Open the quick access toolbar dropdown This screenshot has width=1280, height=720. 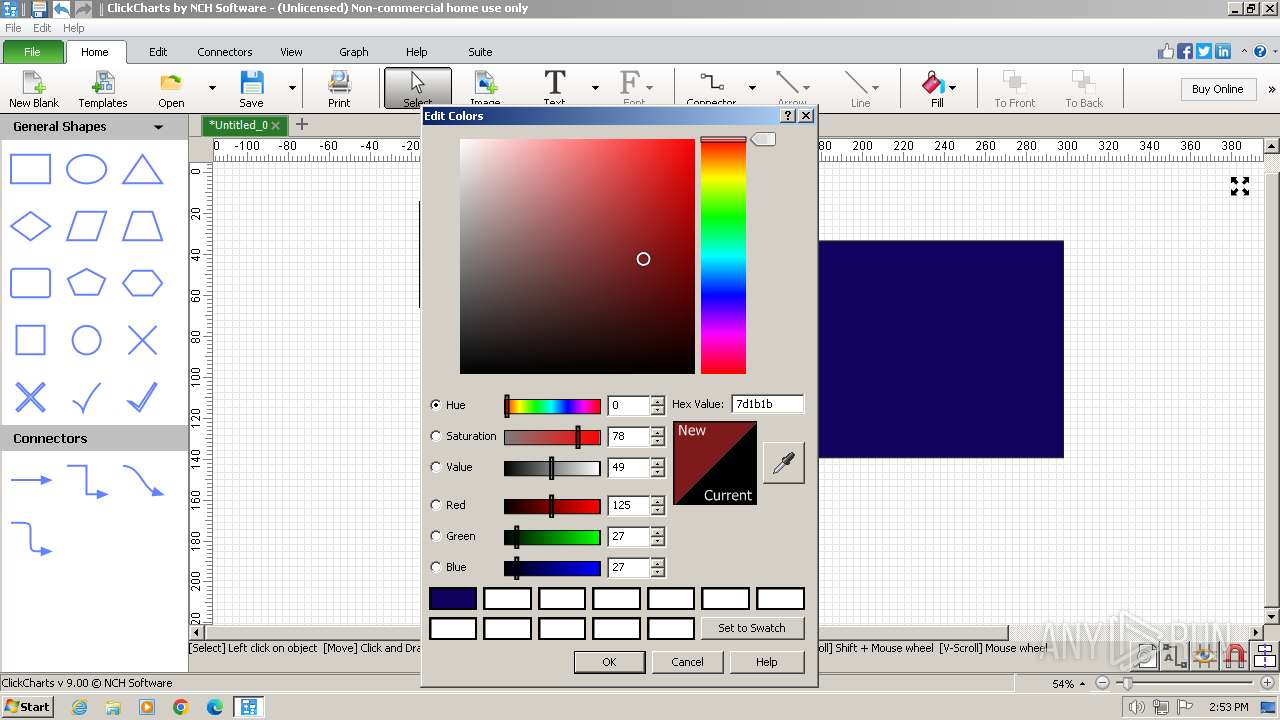click(101, 9)
